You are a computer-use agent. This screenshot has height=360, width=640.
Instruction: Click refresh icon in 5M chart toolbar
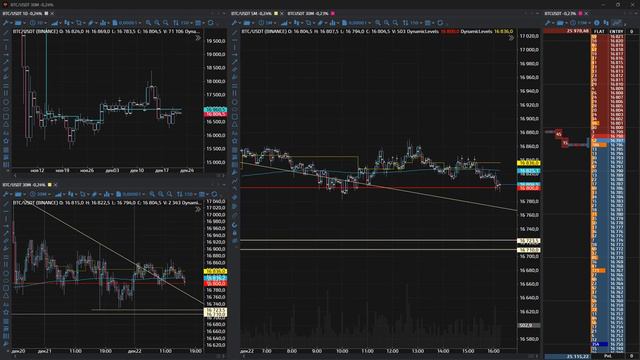pyautogui.click(x=440, y=23)
